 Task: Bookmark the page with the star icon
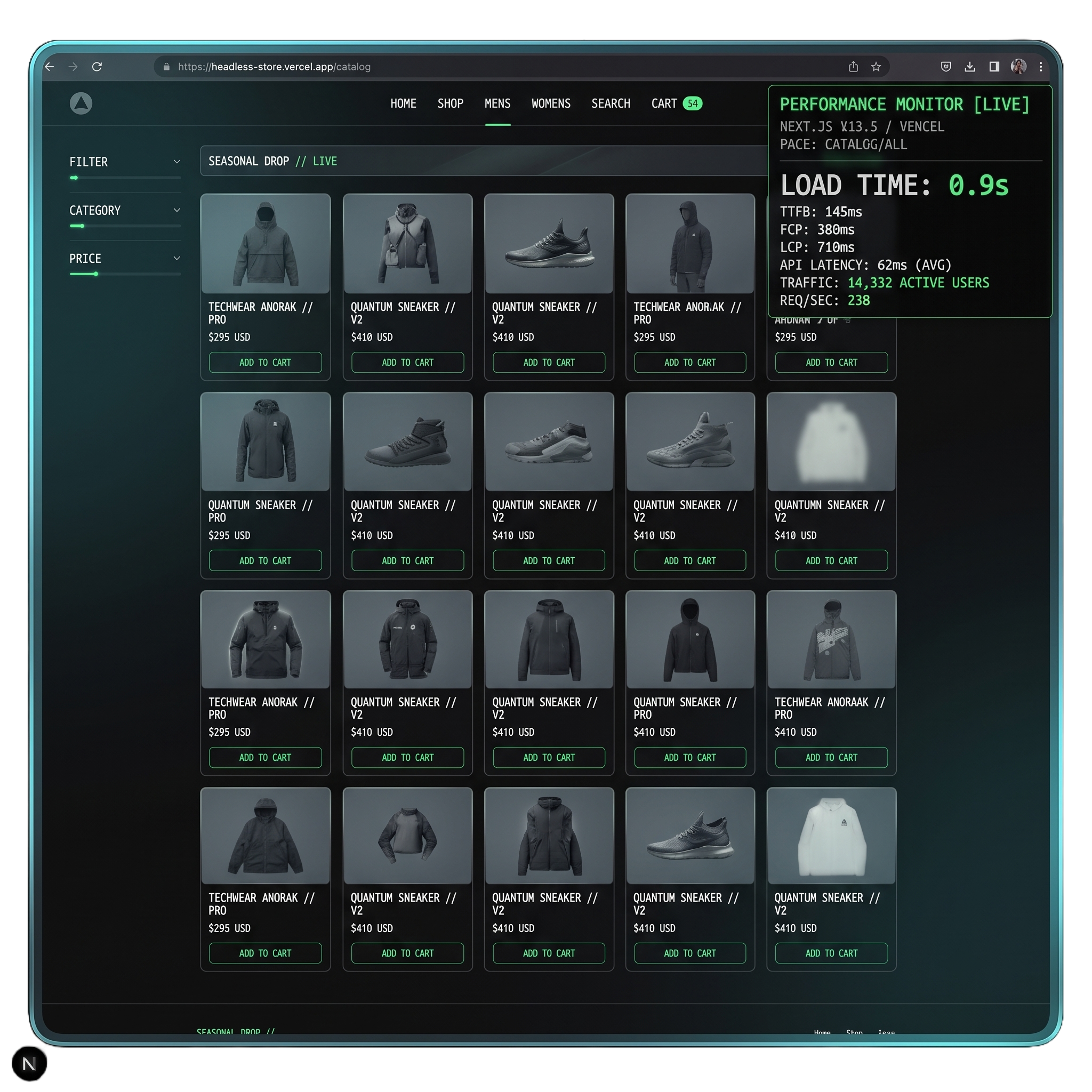(876, 67)
